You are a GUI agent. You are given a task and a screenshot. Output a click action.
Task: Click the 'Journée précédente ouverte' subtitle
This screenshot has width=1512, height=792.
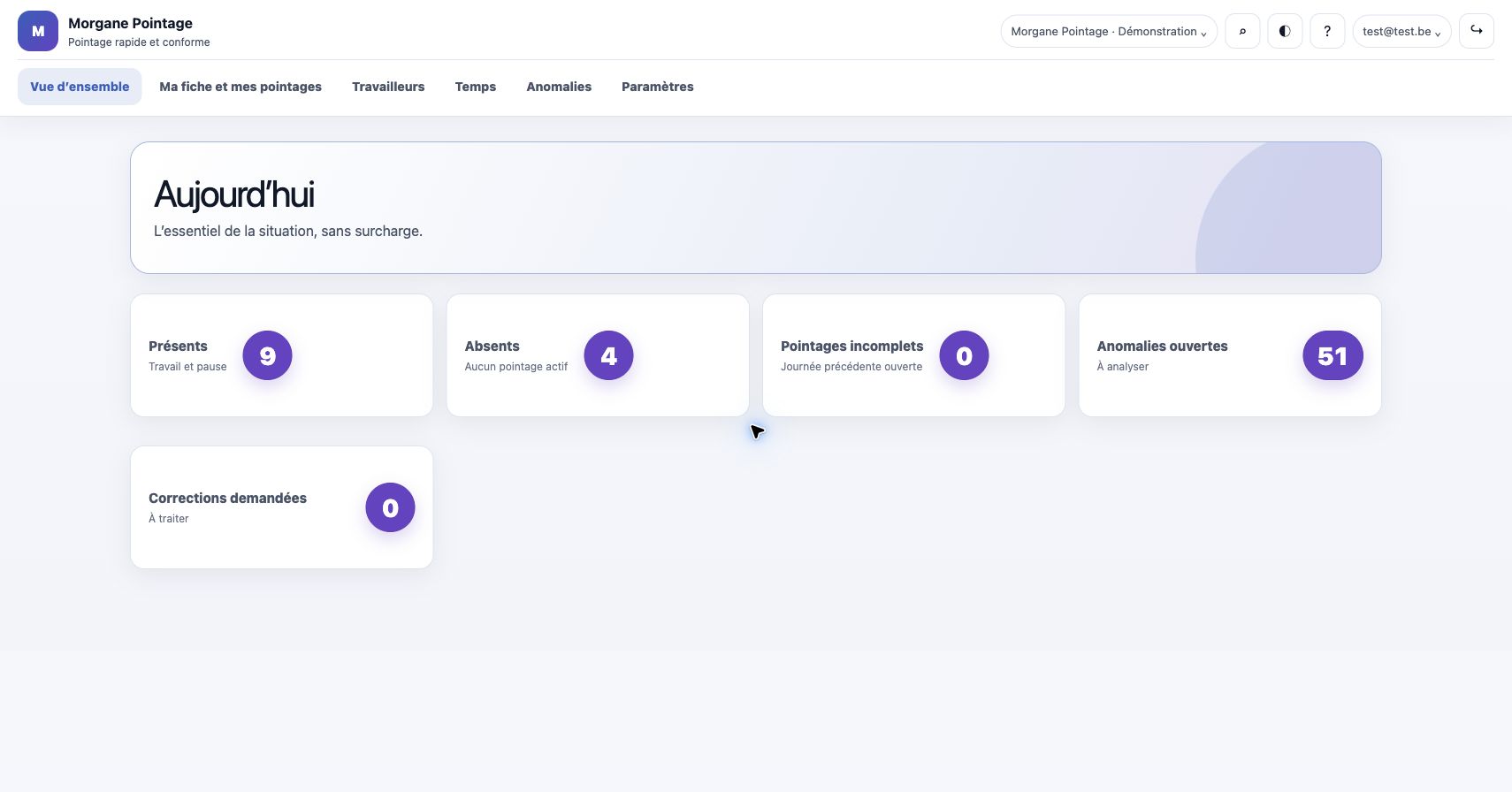click(x=851, y=367)
